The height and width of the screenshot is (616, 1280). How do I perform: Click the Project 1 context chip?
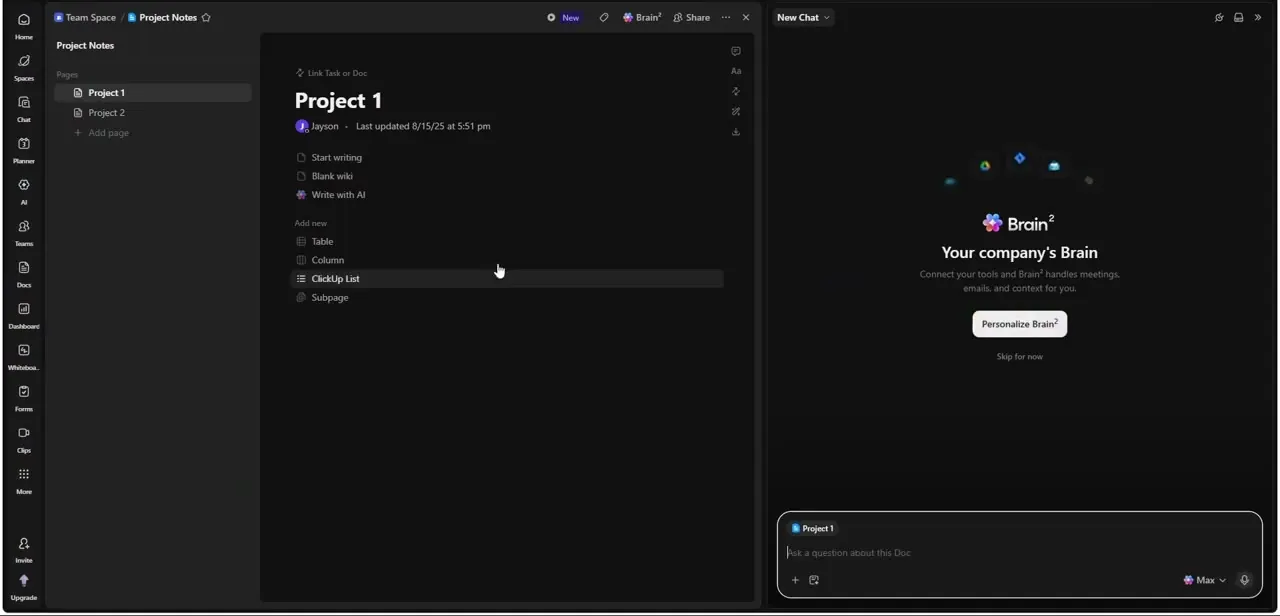[x=812, y=528]
